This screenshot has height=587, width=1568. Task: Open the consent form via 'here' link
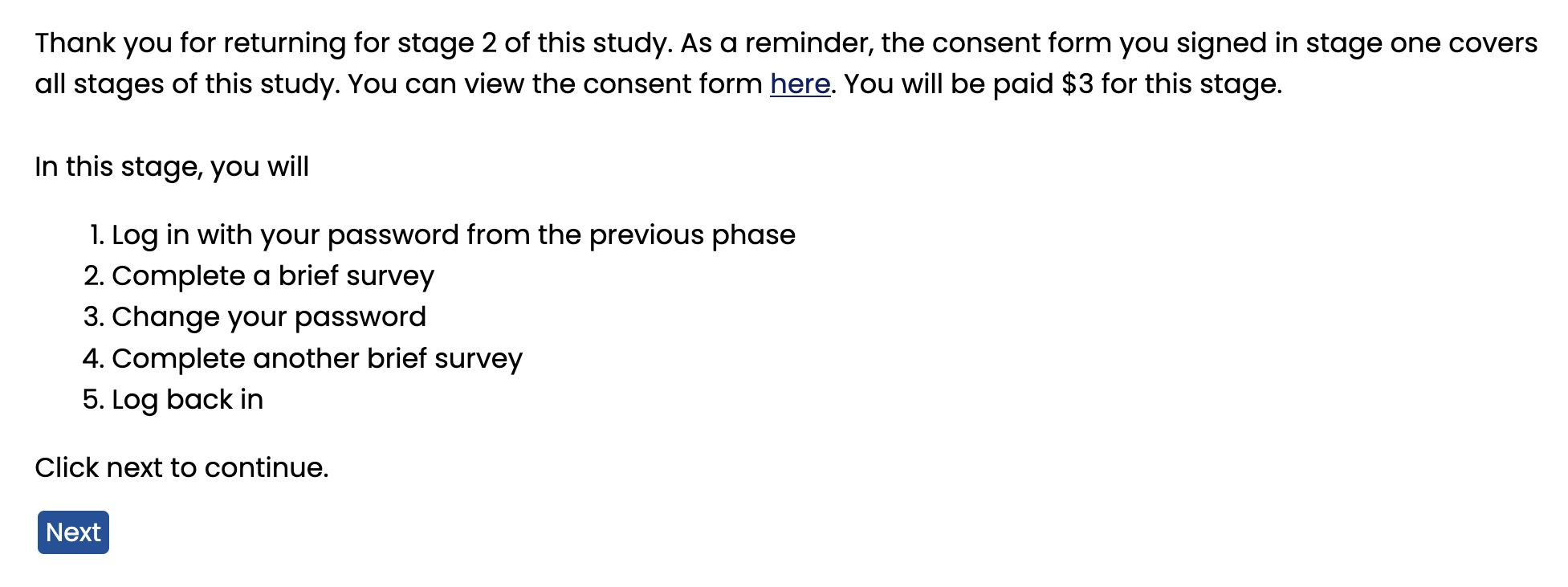click(x=800, y=84)
